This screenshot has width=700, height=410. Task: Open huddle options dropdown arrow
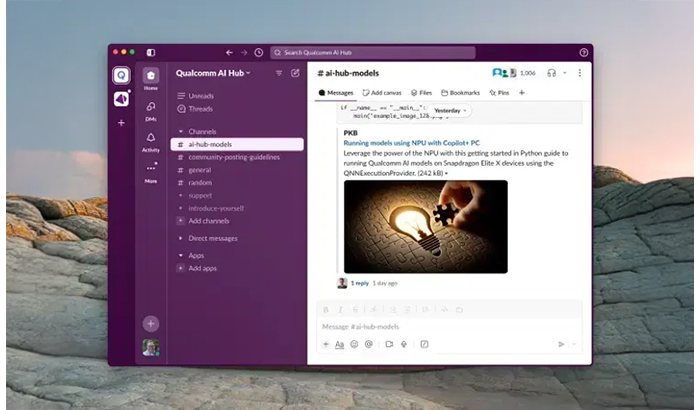pyautogui.click(x=565, y=73)
